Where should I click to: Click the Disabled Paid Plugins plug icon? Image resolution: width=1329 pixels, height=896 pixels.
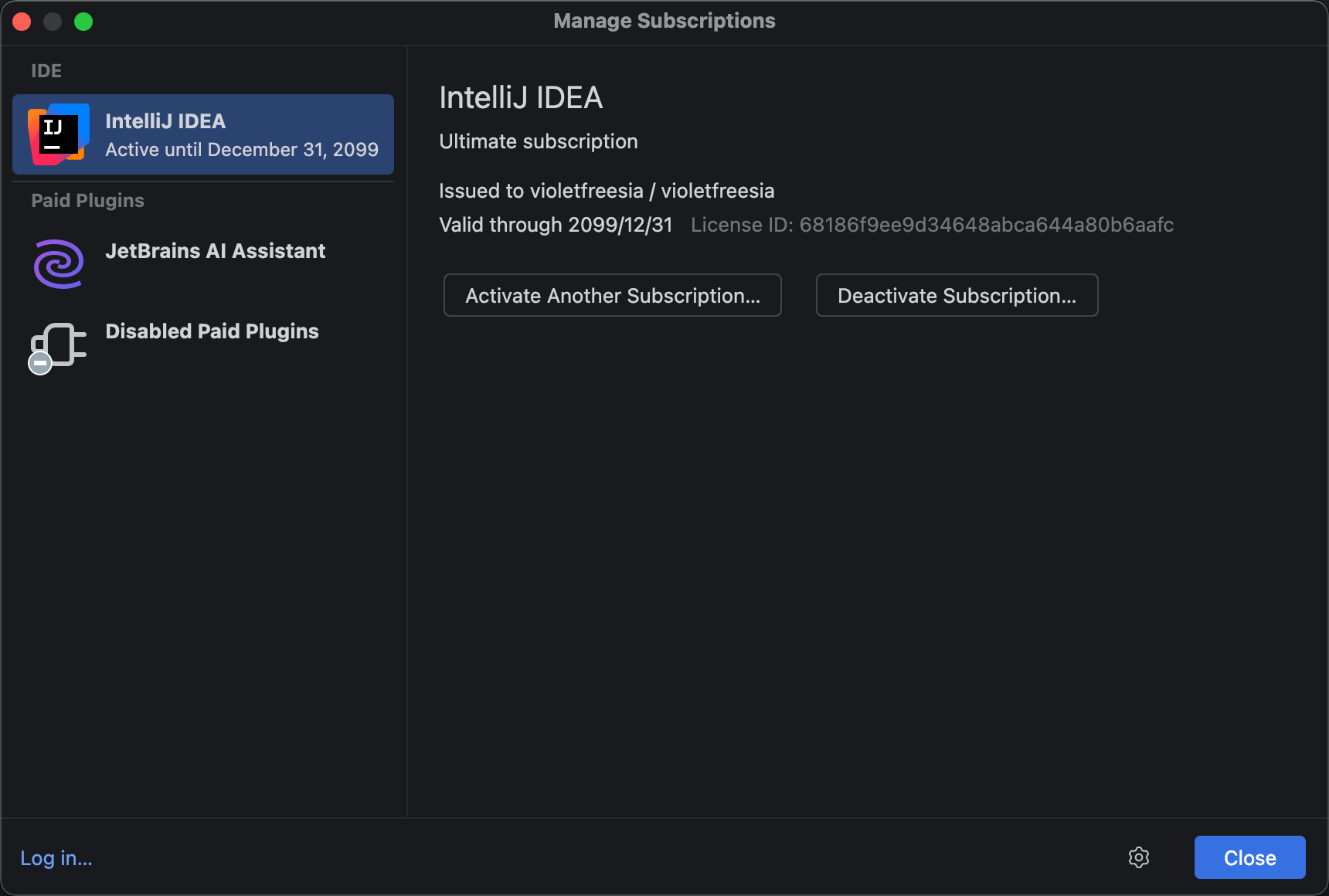point(58,346)
